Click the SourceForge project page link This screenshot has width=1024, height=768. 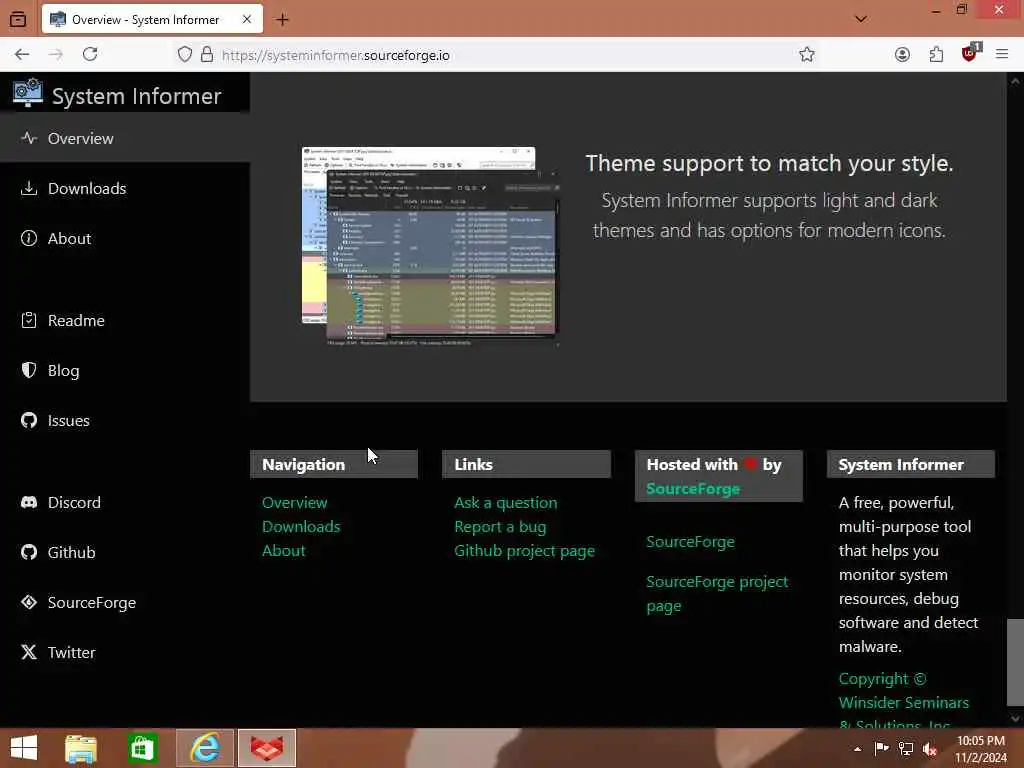(x=717, y=594)
